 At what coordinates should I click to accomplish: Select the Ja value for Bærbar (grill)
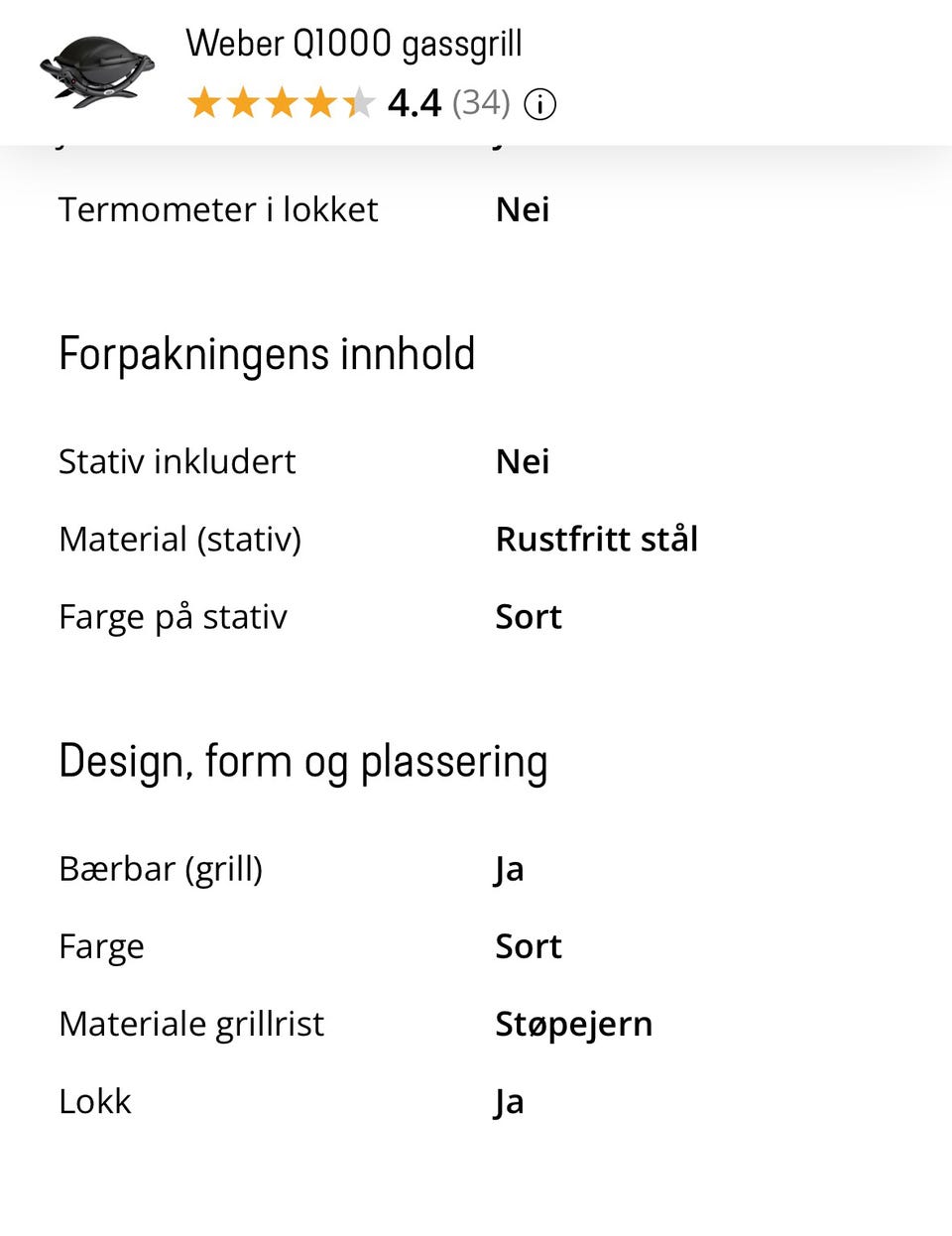click(509, 869)
